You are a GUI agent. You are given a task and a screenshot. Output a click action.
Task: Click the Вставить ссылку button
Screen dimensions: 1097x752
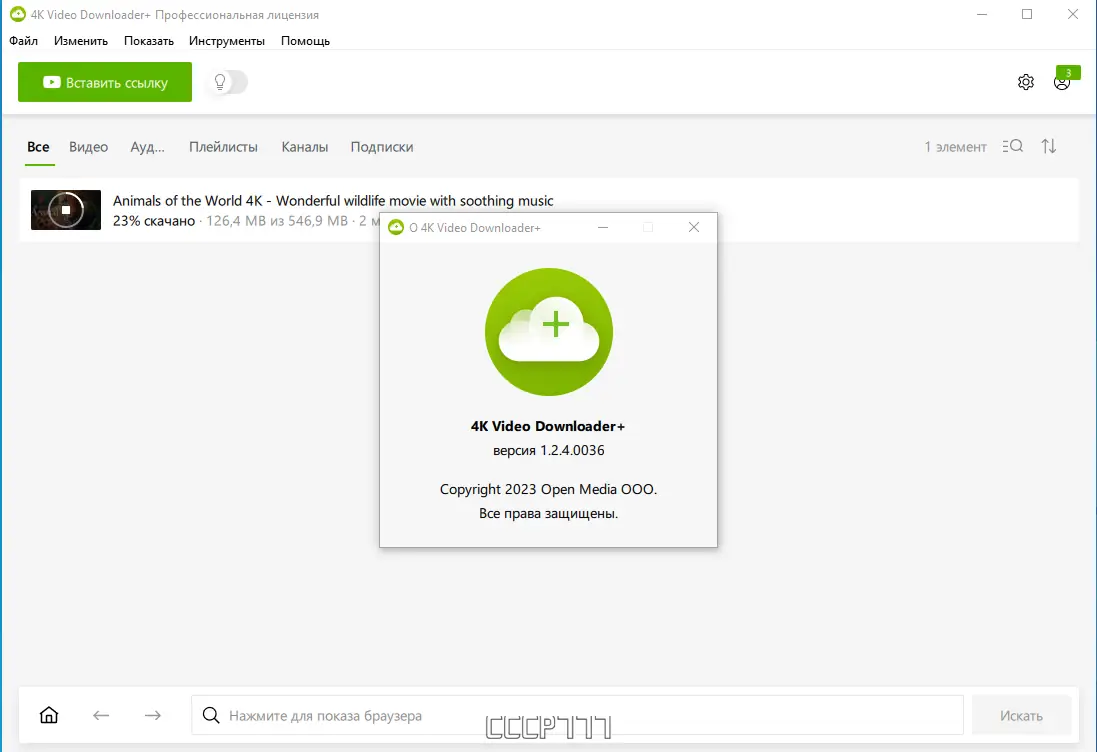click(x=104, y=82)
